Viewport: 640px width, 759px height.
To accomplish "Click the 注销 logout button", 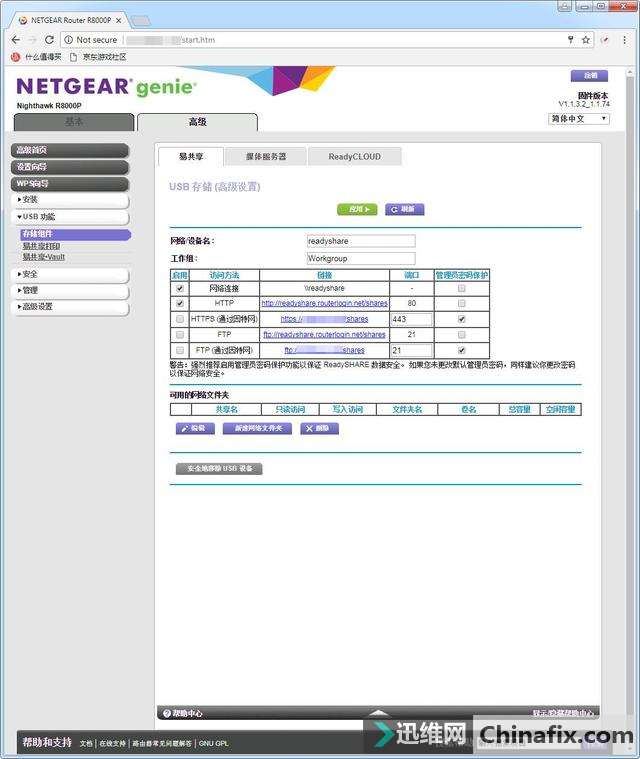I will [589, 76].
